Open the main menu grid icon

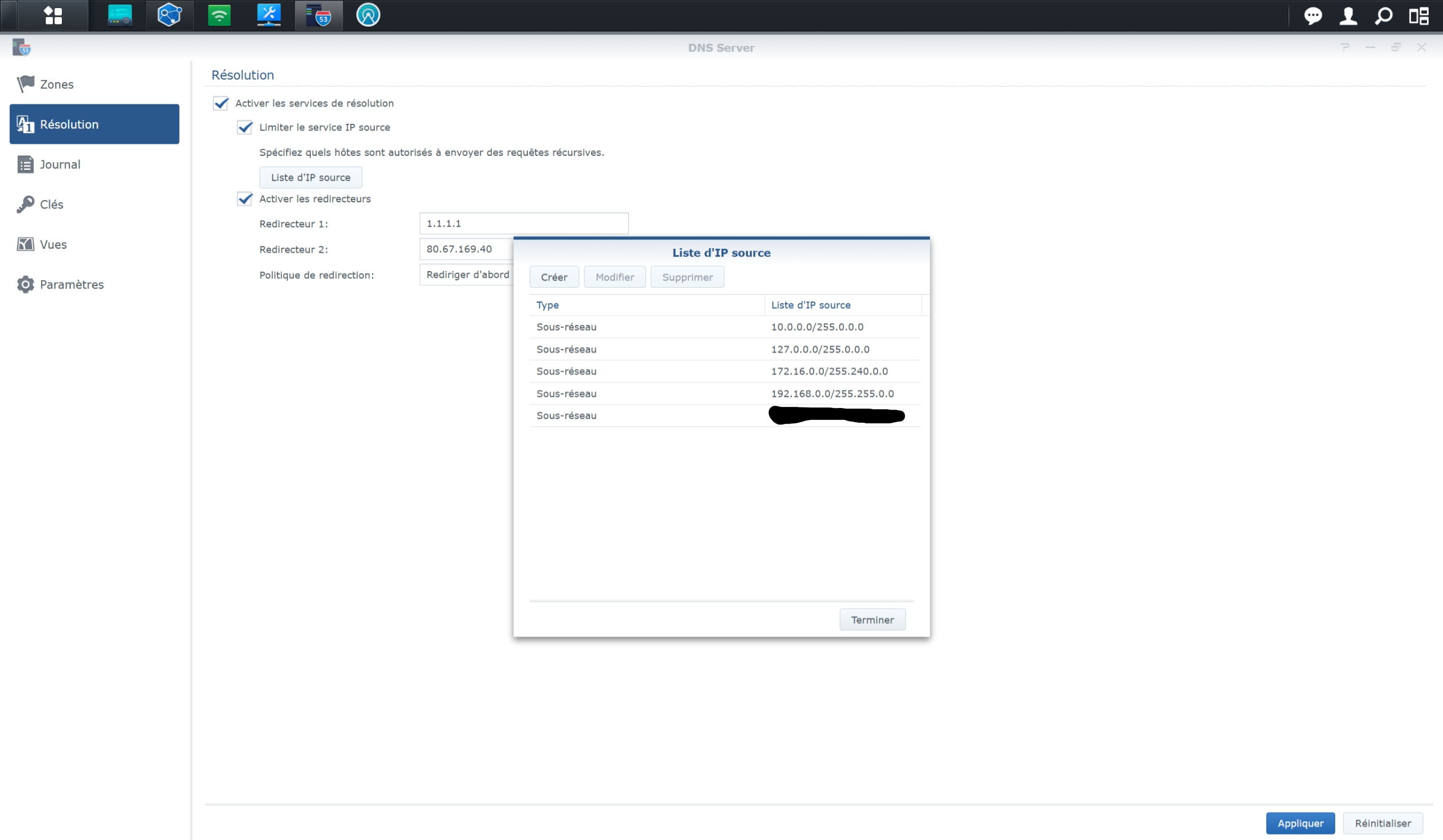point(53,15)
